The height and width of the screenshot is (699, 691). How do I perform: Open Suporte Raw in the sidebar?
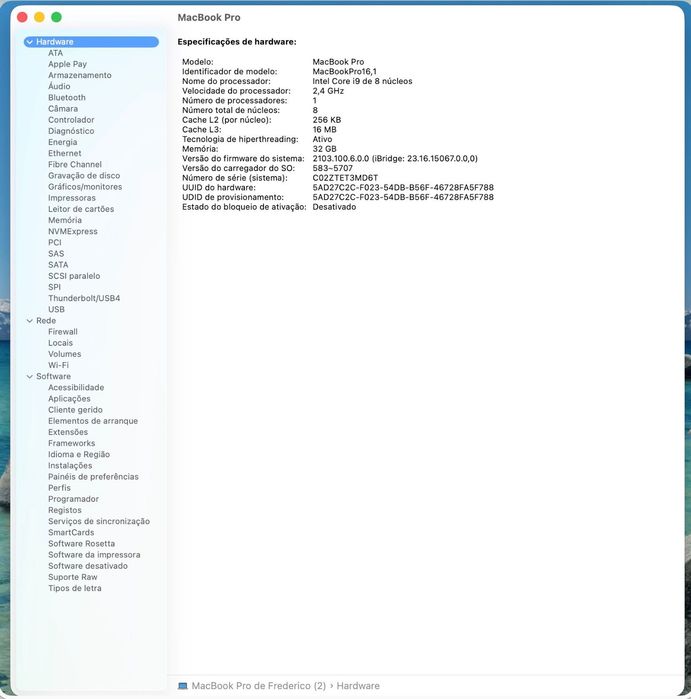[x=73, y=577]
